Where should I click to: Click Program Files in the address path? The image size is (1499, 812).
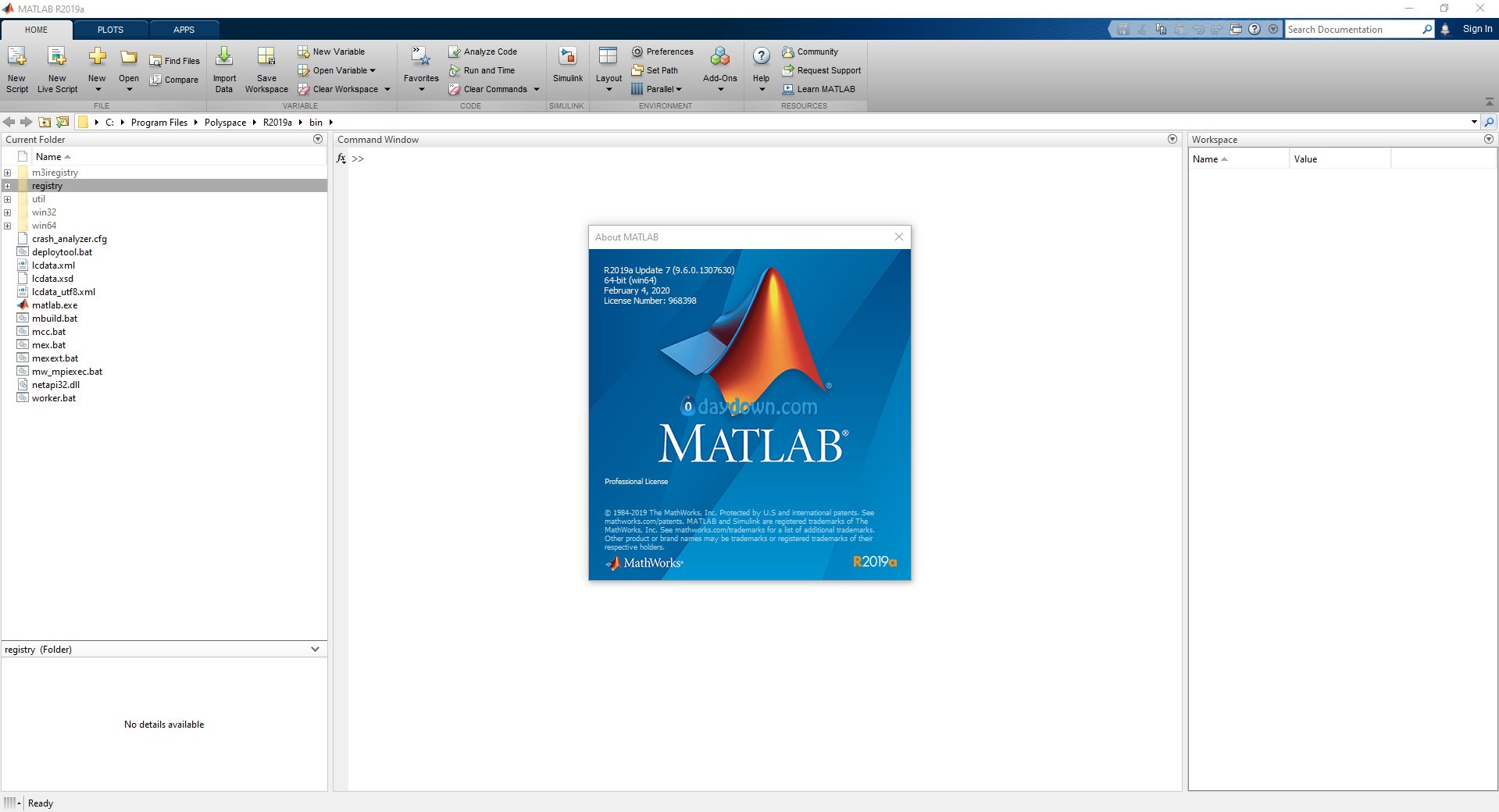coord(159,123)
